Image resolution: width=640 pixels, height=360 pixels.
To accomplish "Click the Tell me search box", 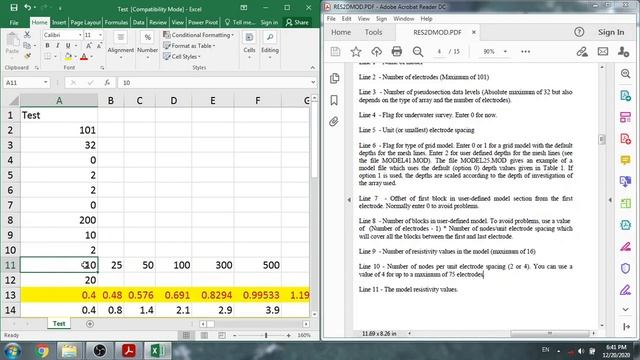I will [240, 22].
